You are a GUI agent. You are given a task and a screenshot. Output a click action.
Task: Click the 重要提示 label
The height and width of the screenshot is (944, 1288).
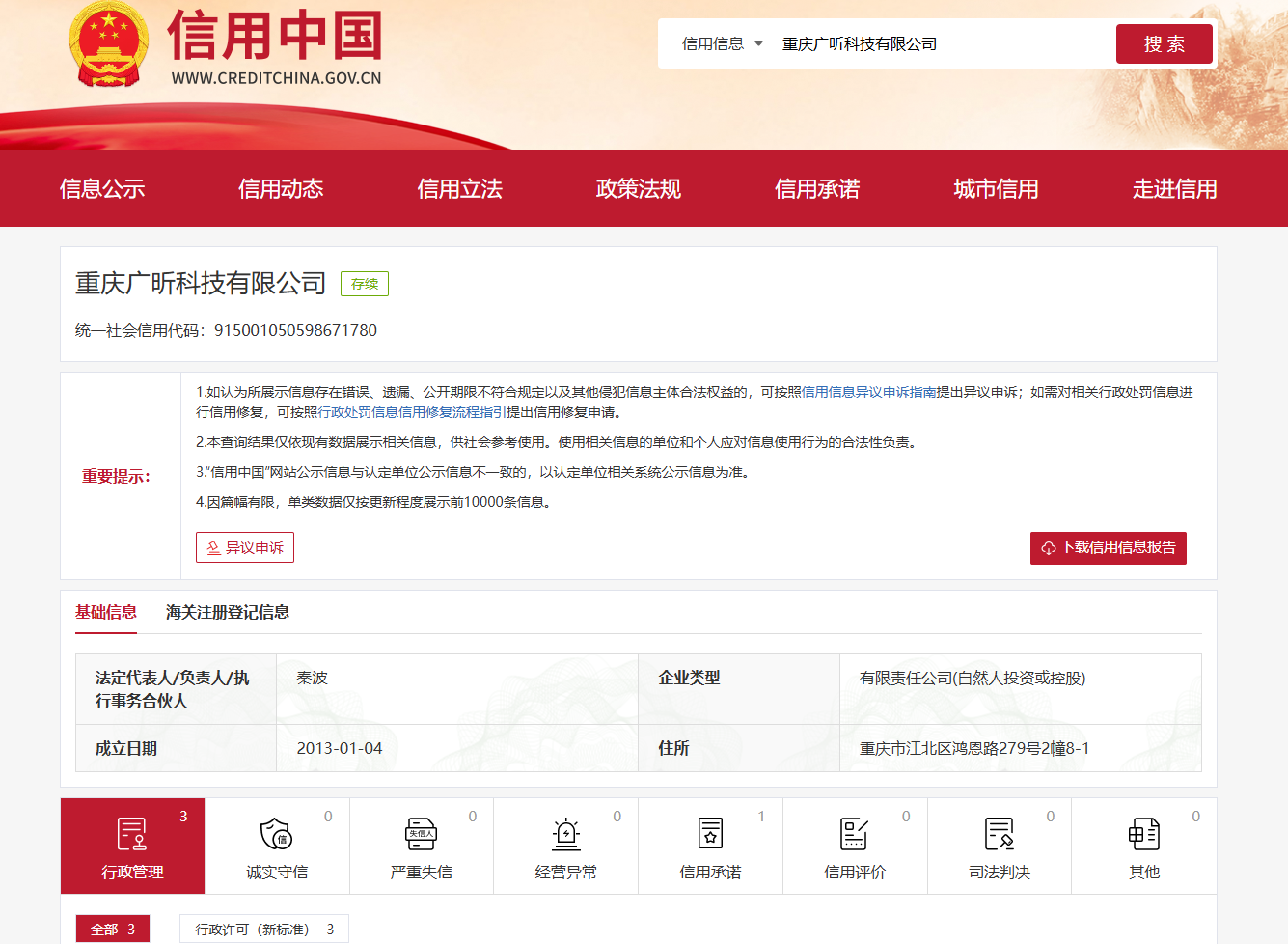tap(116, 476)
